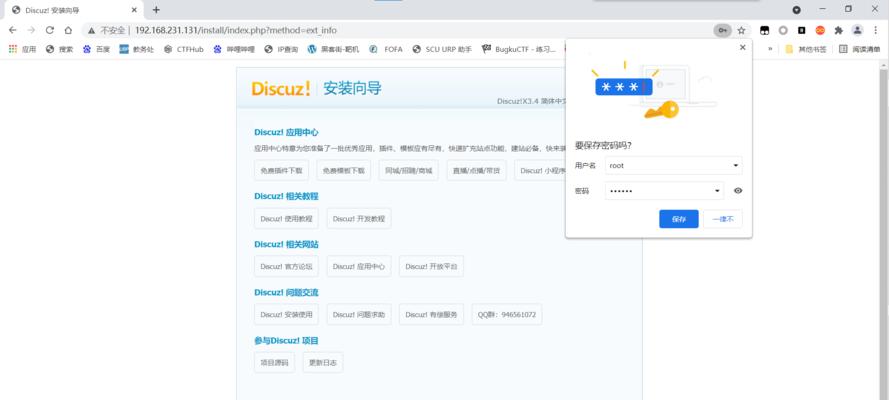The image size is (889, 400).
Task: Select the Discuz! 安装向导 tab
Action: (74, 10)
